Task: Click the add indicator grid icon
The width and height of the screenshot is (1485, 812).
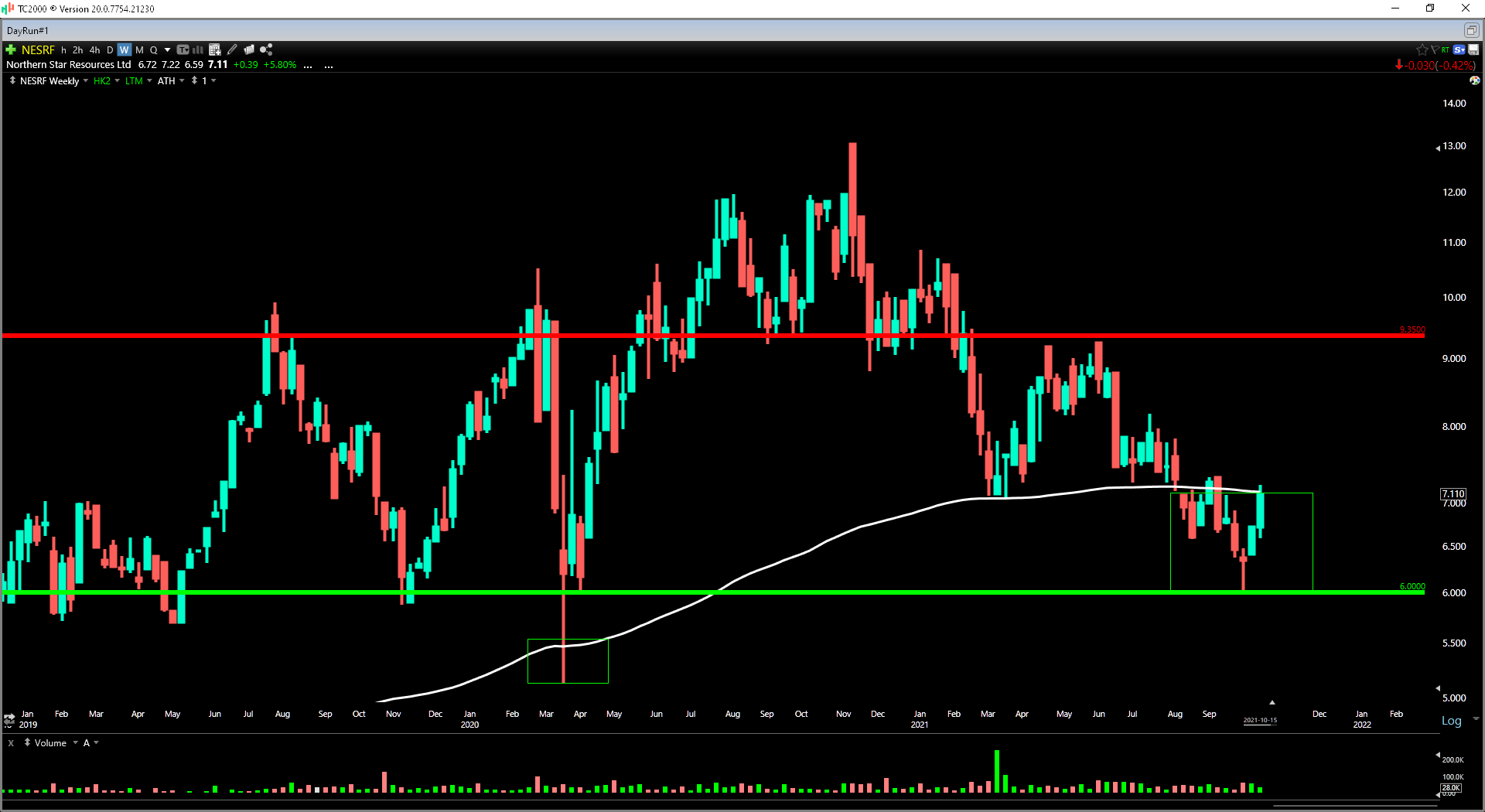Action: pyautogui.click(x=215, y=49)
